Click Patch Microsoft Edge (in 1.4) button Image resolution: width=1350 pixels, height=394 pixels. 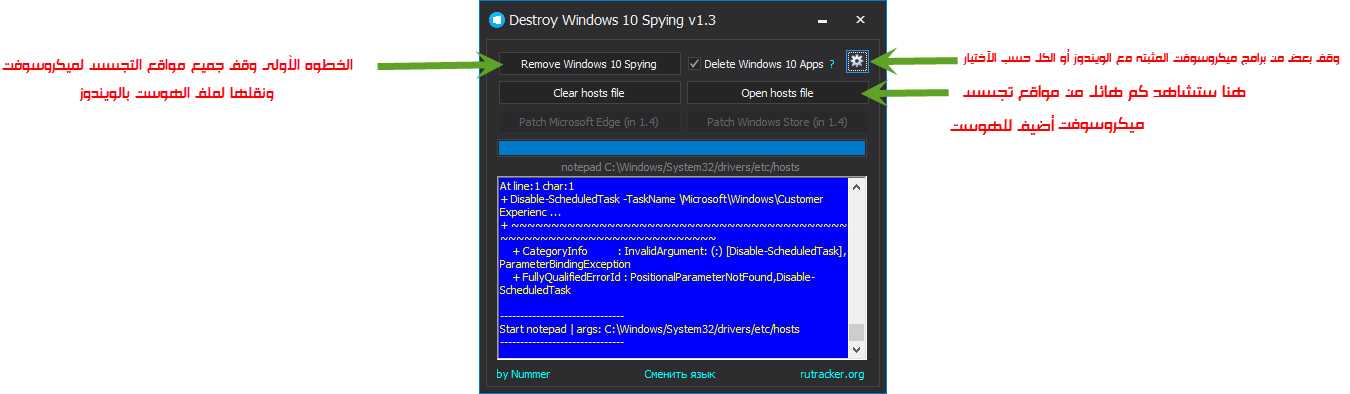tap(589, 122)
